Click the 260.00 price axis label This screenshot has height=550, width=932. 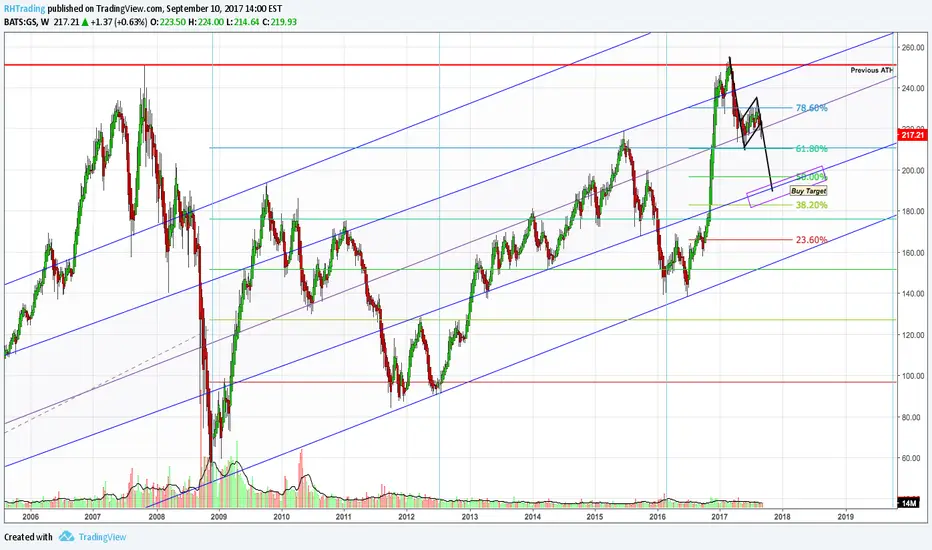[x=912, y=47]
